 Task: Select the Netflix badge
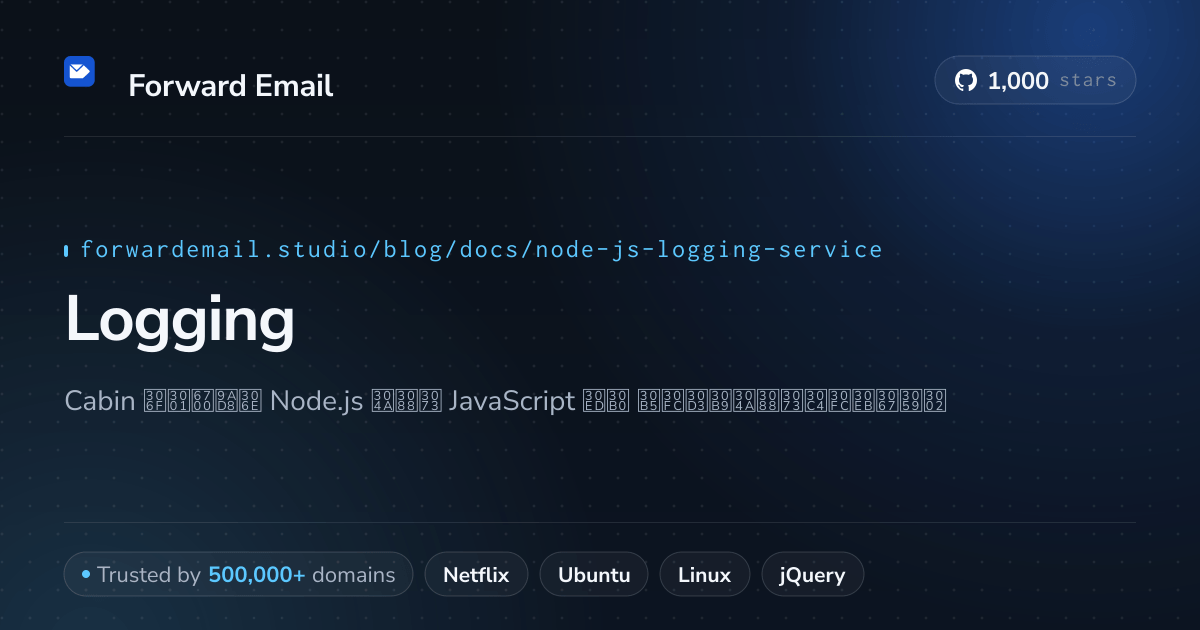click(476, 575)
